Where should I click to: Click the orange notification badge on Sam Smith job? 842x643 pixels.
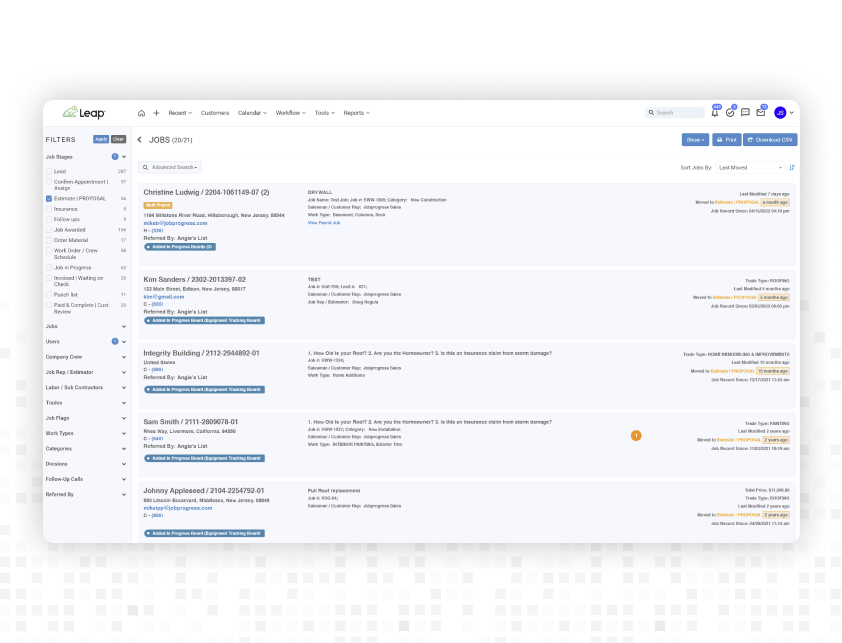point(636,436)
